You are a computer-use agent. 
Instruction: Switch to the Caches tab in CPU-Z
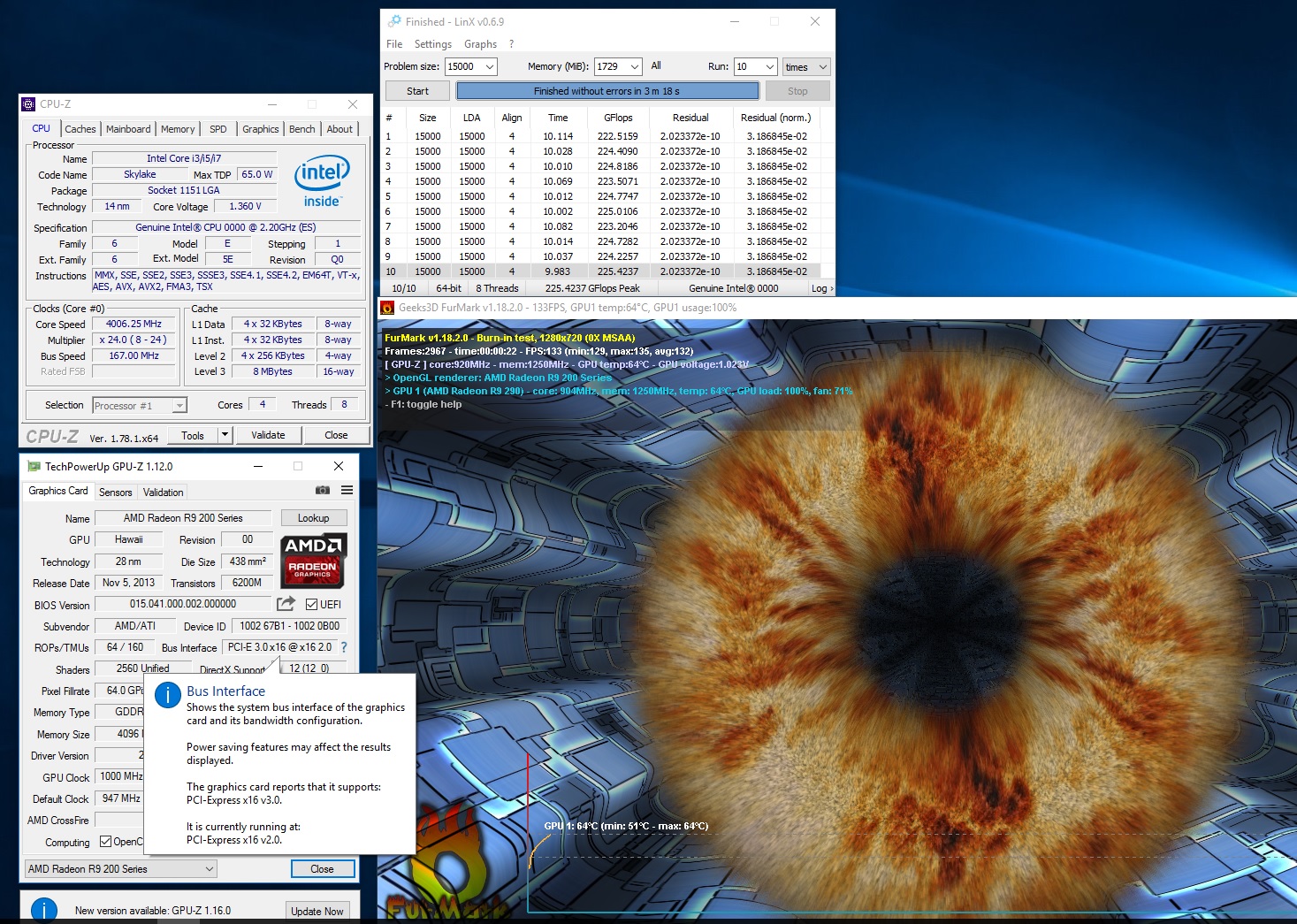80,129
